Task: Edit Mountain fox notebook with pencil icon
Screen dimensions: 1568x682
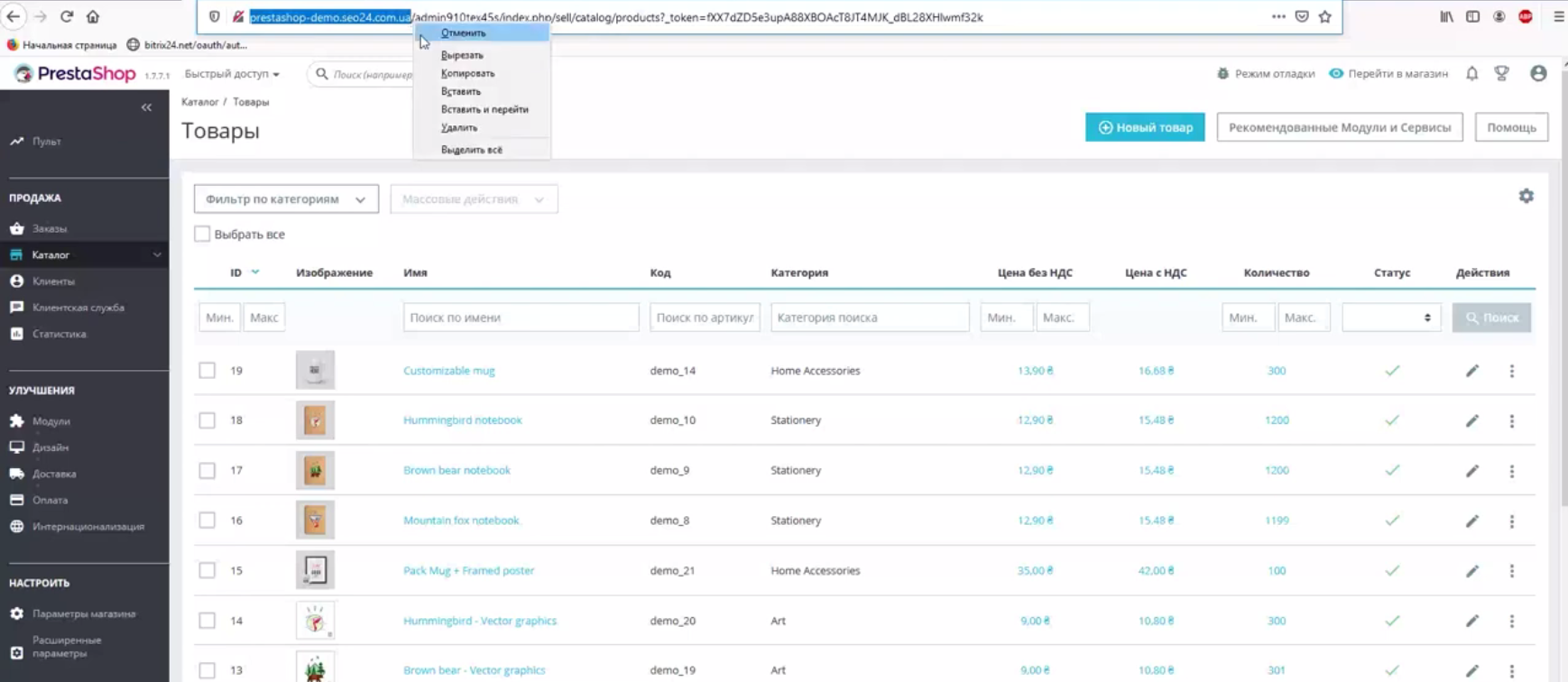Action: point(1471,521)
